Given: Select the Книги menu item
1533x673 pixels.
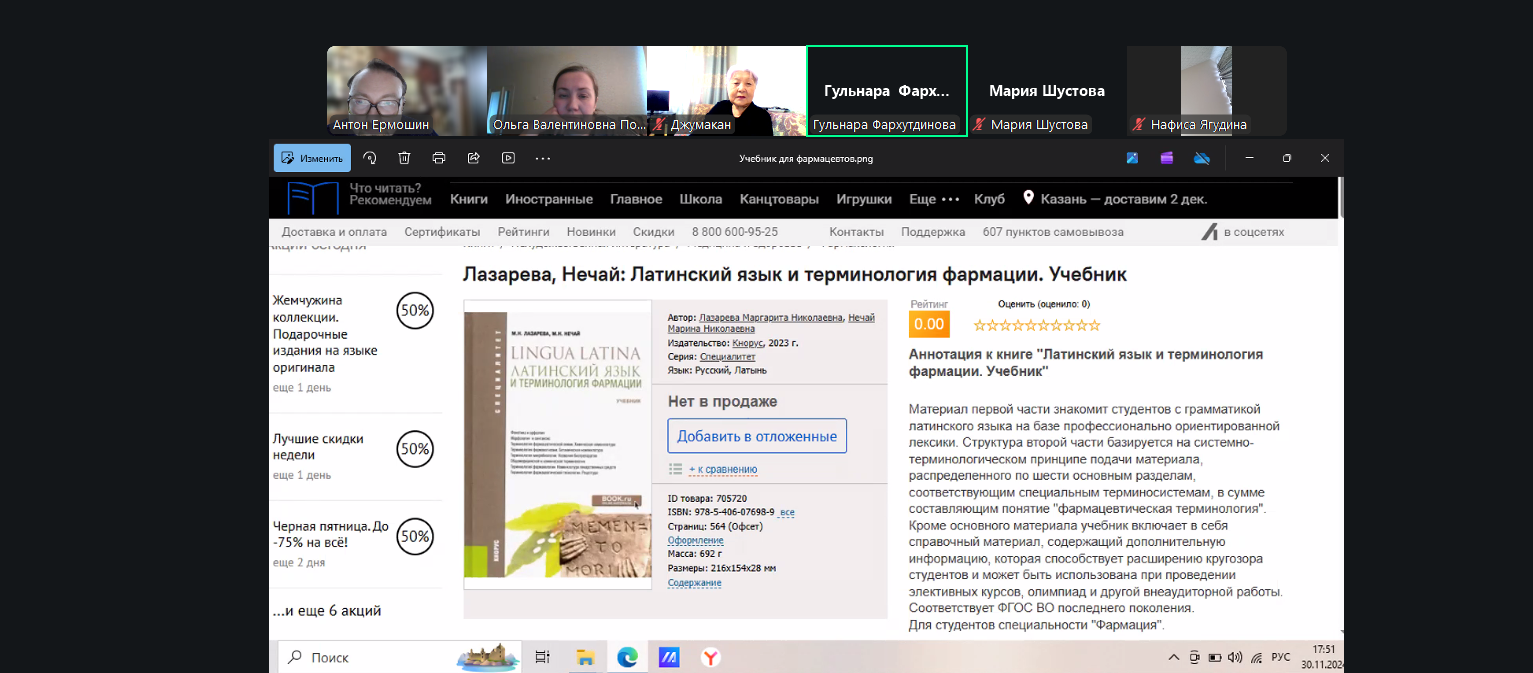Looking at the screenshot, I should pos(469,199).
